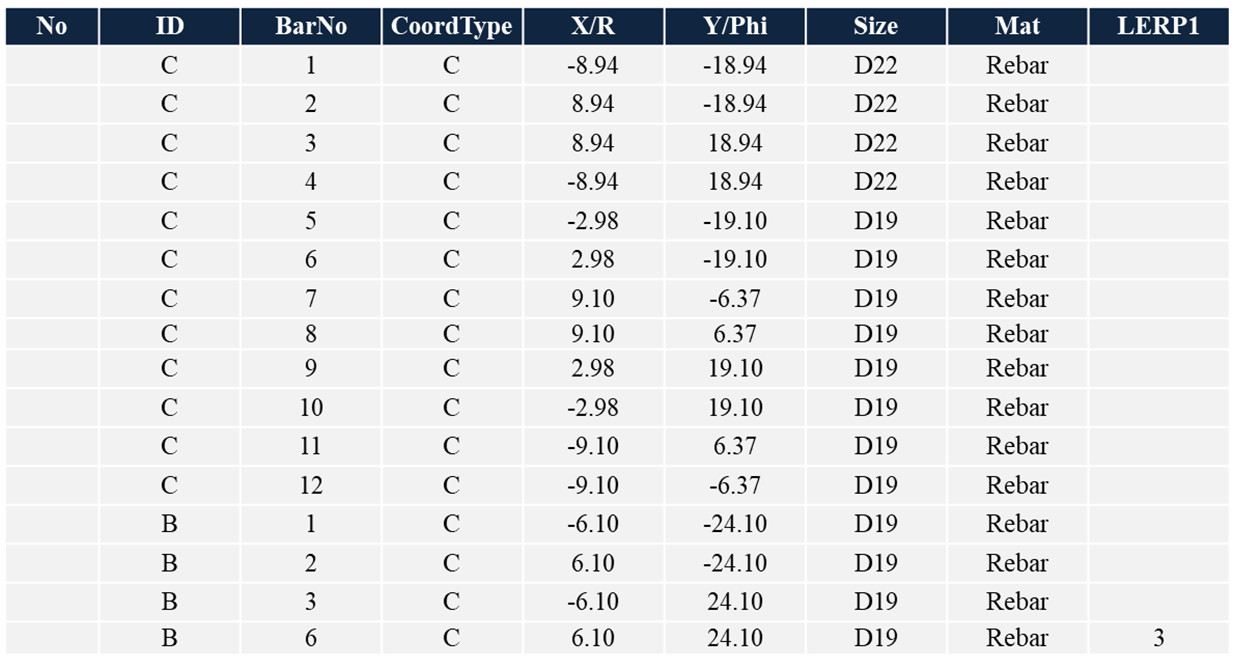
Task: Click the ID cell B for bar 6
Action: pyautogui.click(x=169, y=638)
